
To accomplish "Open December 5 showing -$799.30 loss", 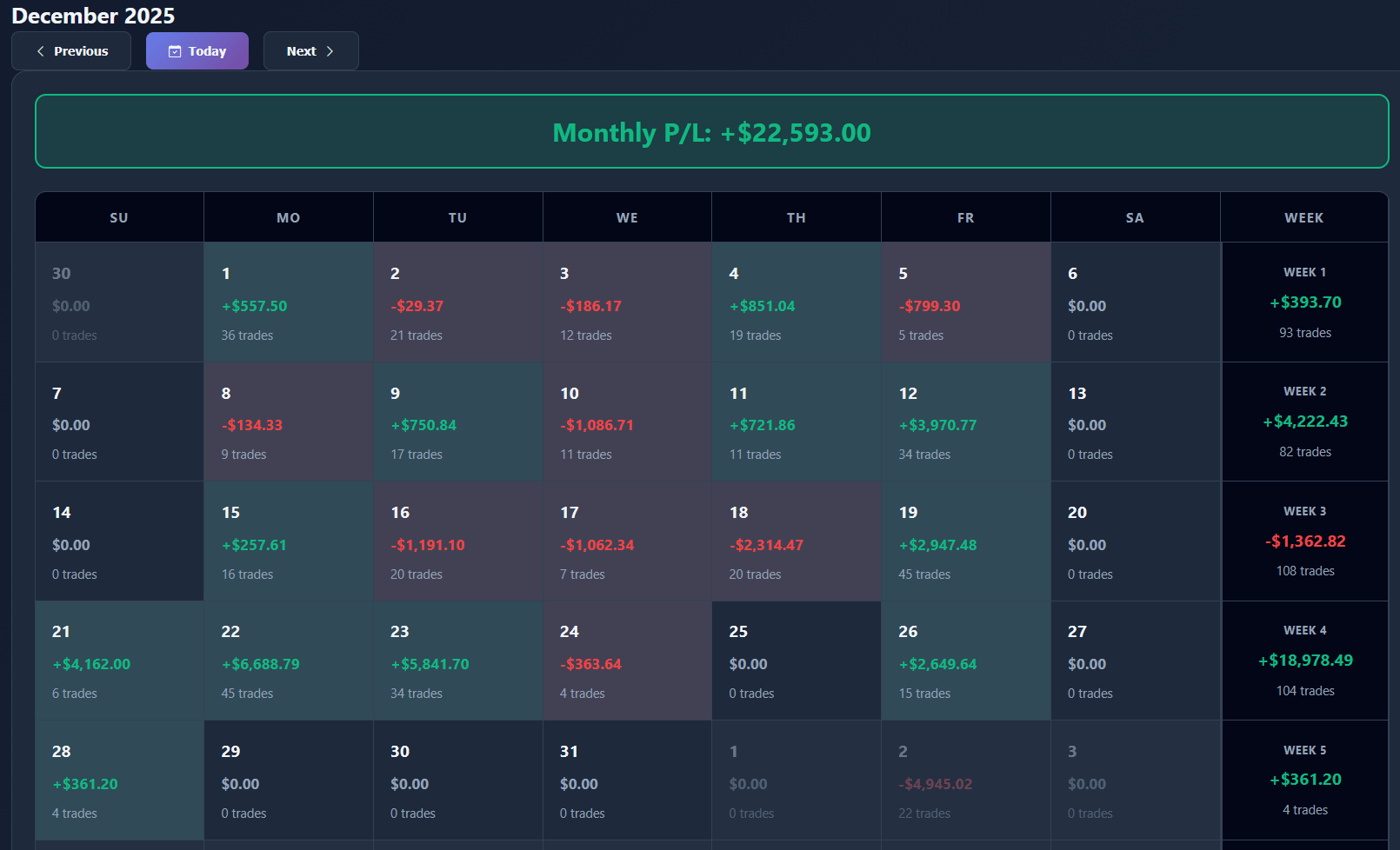I will [x=965, y=302].
